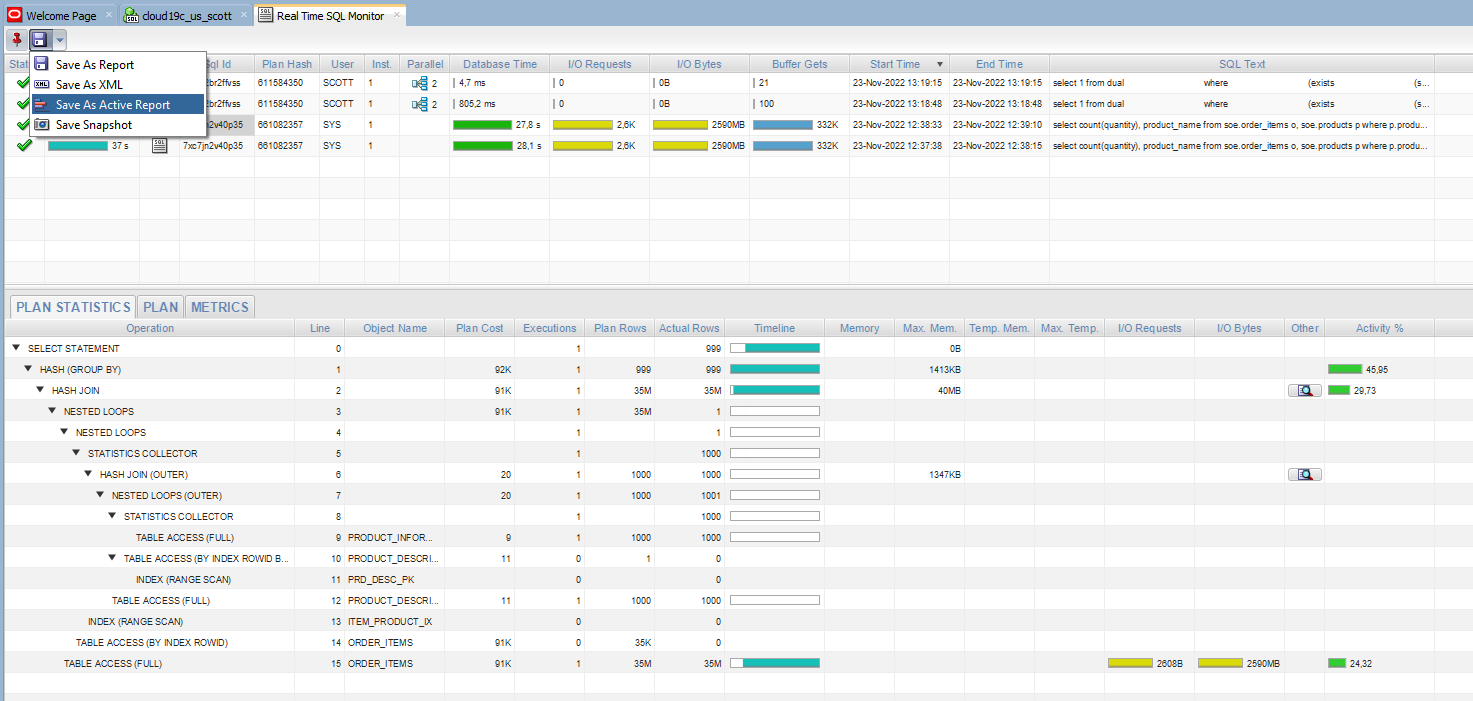The width and height of the screenshot is (1473, 701).
Task: Click the camera icon next to Save Snapshot
Action: pos(40,123)
